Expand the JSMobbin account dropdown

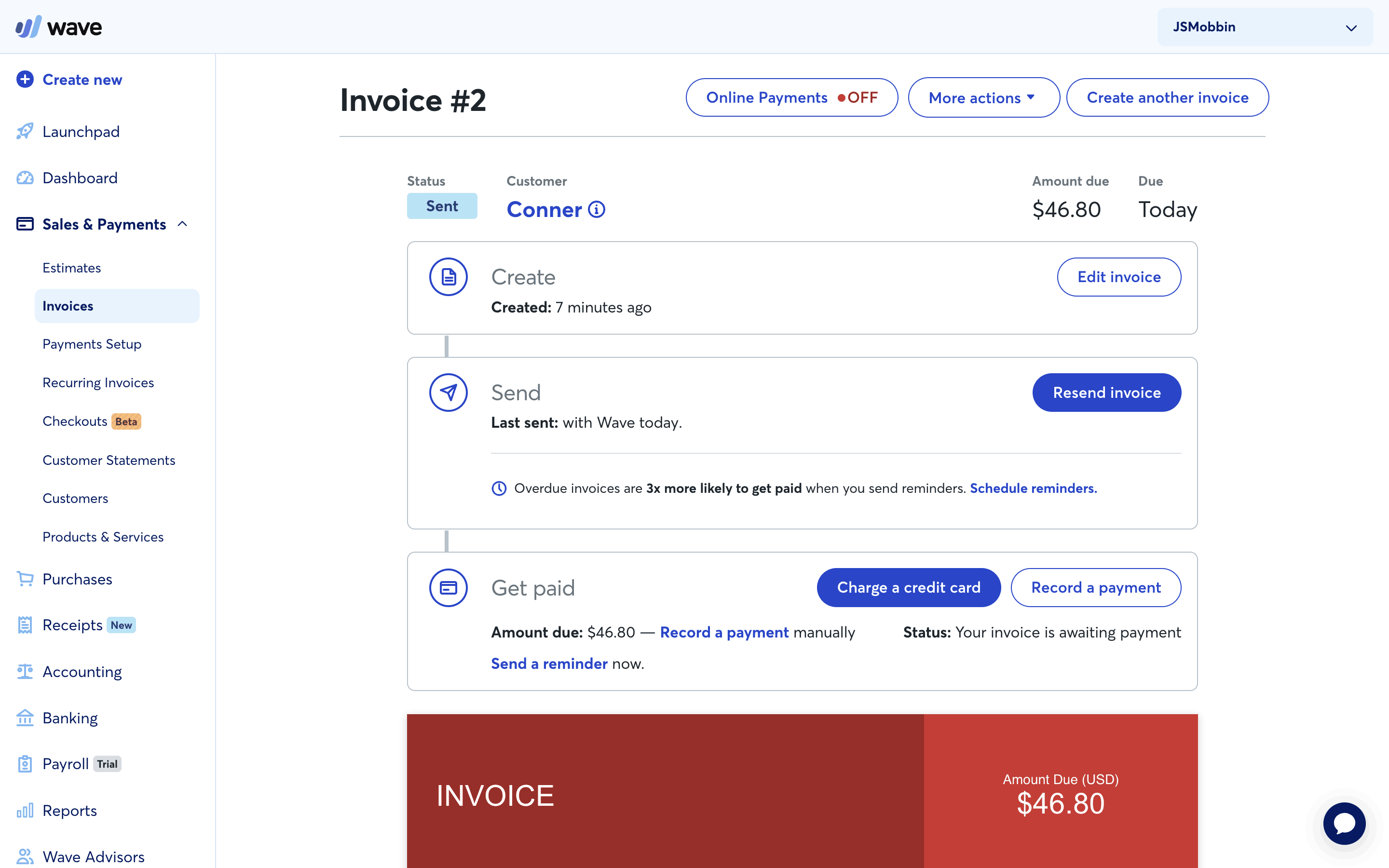click(1265, 27)
